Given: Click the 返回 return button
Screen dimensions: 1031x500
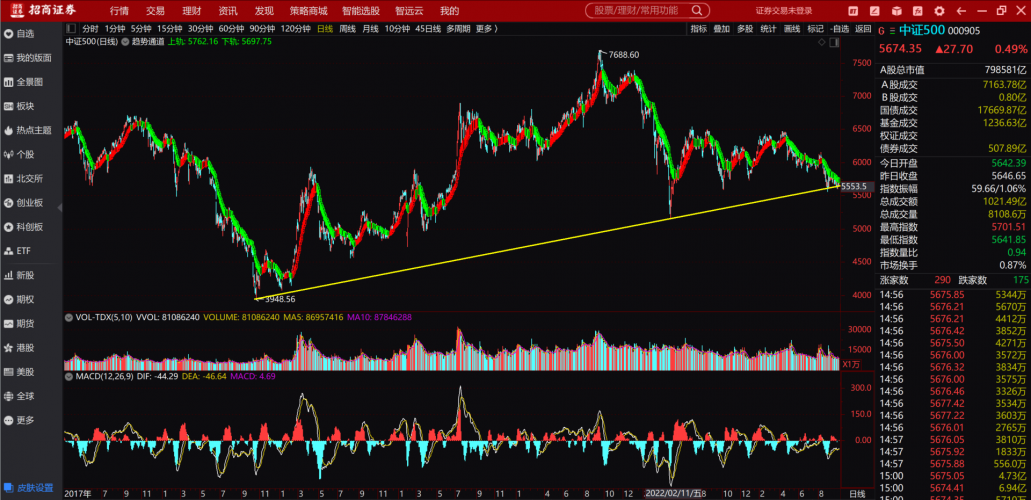Looking at the screenshot, I should tap(863, 29).
